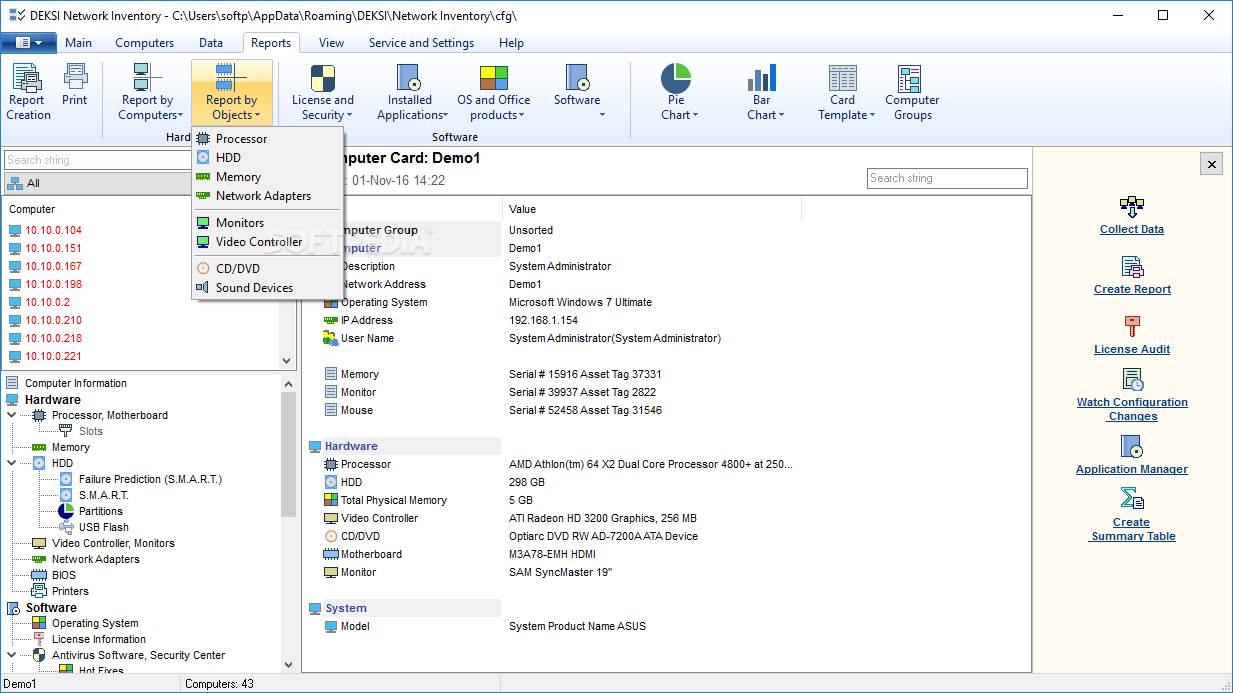1233x693 pixels.
Task: Close the right-side quick actions panel
Action: tap(1211, 165)
